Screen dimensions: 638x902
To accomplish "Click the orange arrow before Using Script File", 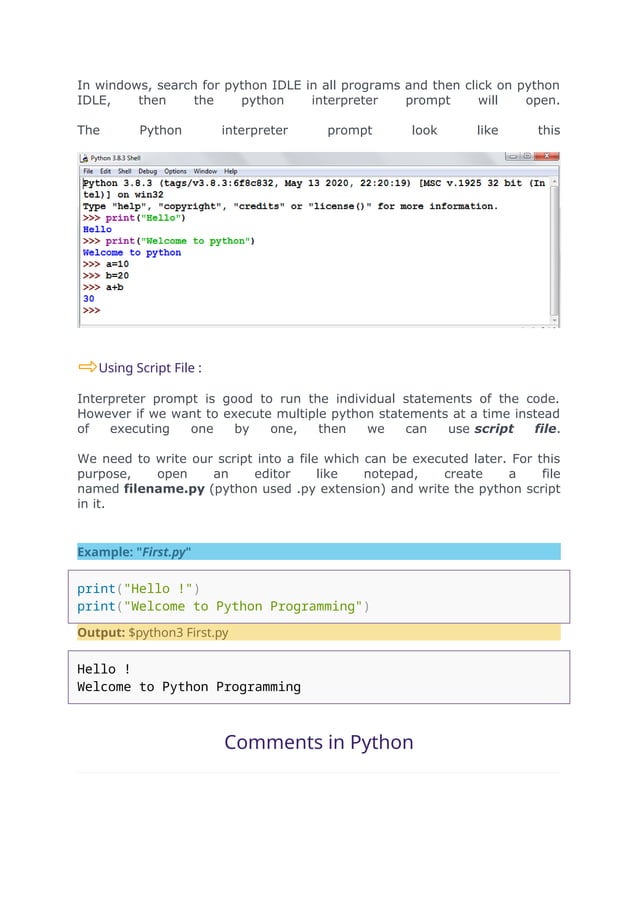I will (x=87, y=367).
